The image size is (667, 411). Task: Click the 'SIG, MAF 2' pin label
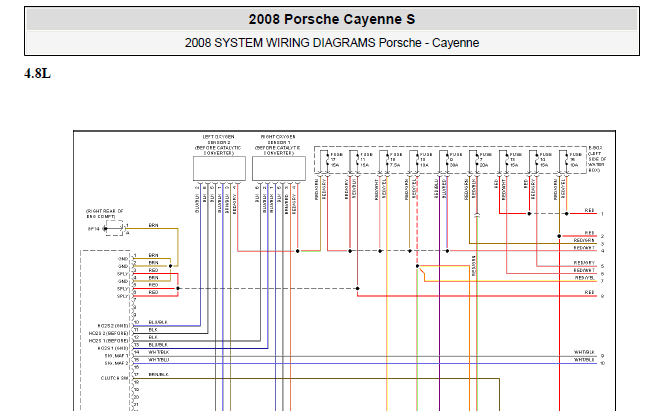click(116, 363)
